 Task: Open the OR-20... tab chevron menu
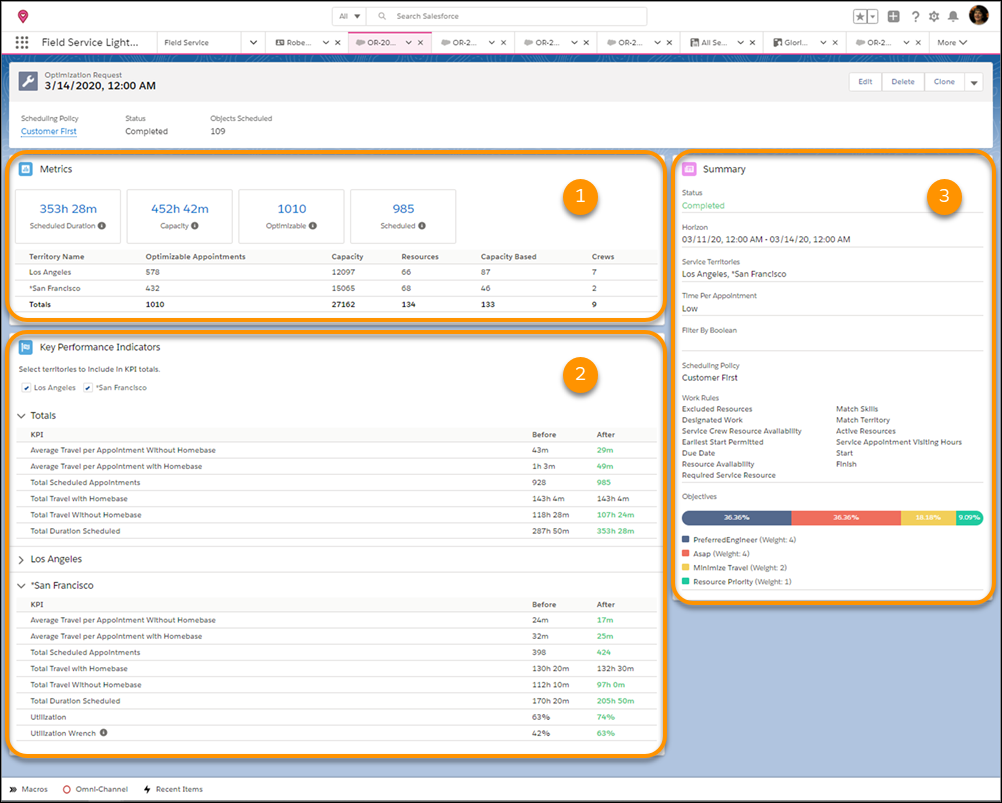[x=408, y=43]
